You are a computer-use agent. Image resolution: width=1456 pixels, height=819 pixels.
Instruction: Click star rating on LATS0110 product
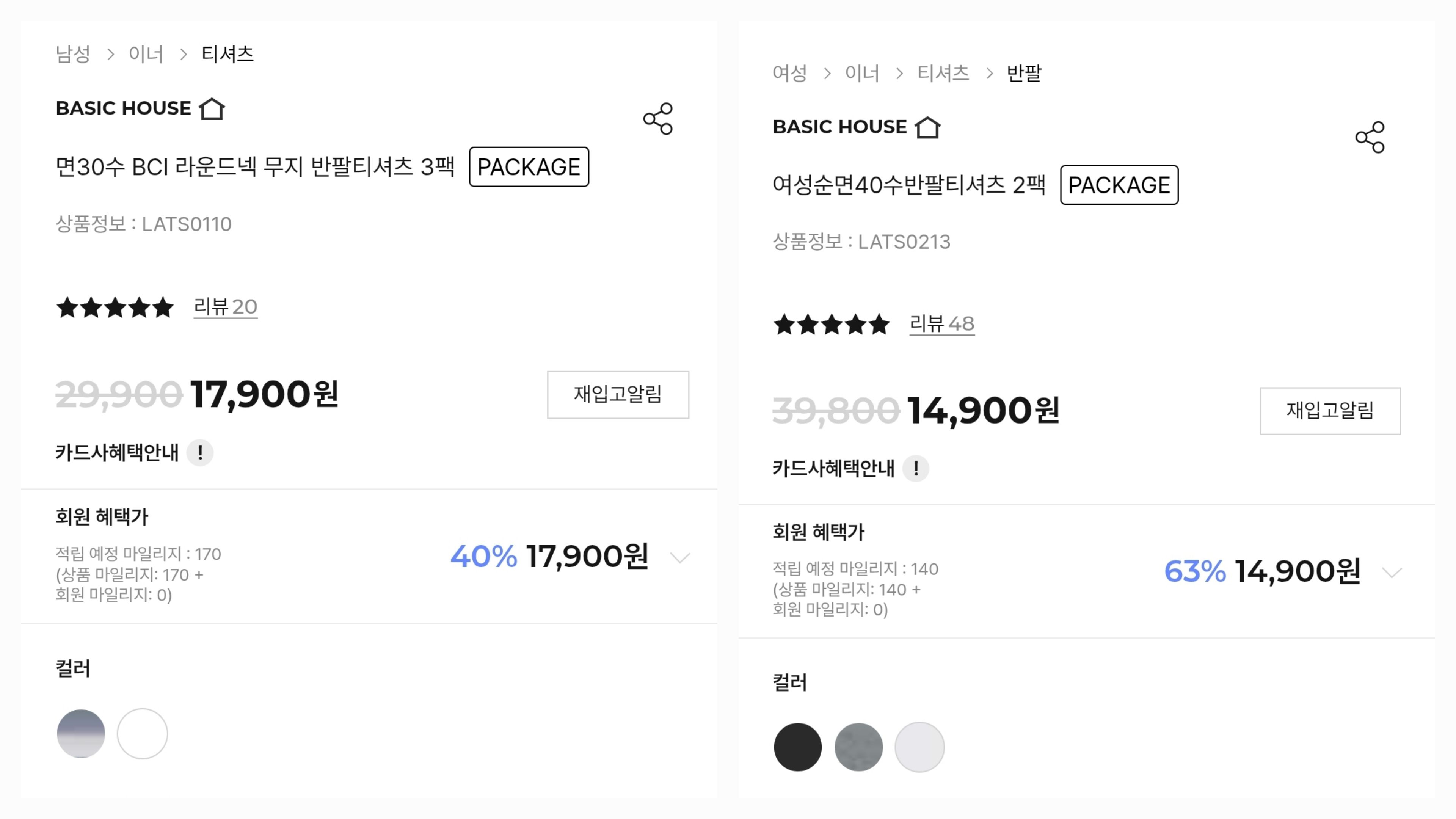(x=115, y=308)
